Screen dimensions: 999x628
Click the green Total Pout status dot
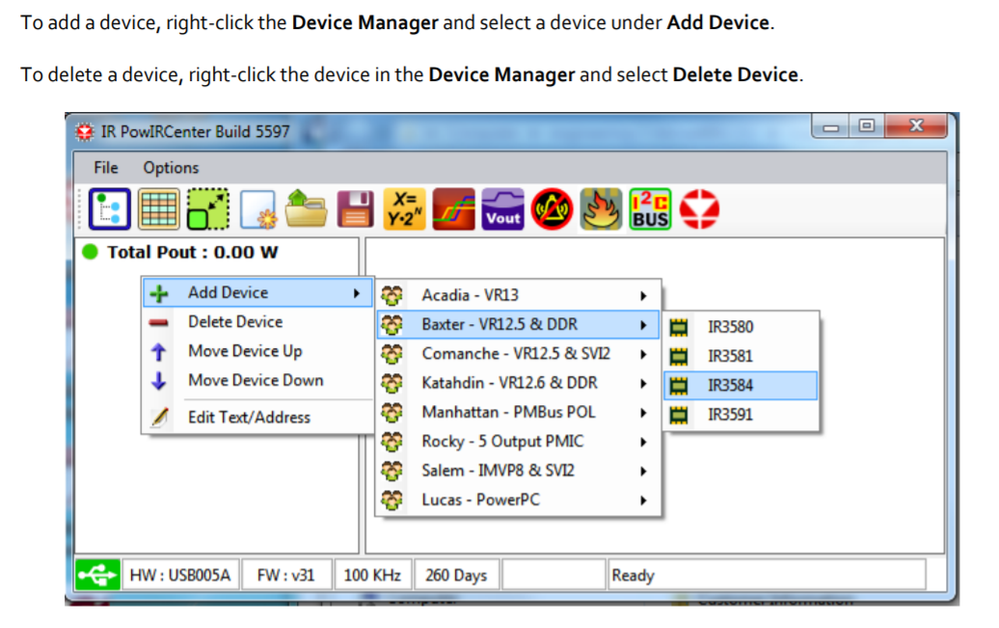pos(90,252)
